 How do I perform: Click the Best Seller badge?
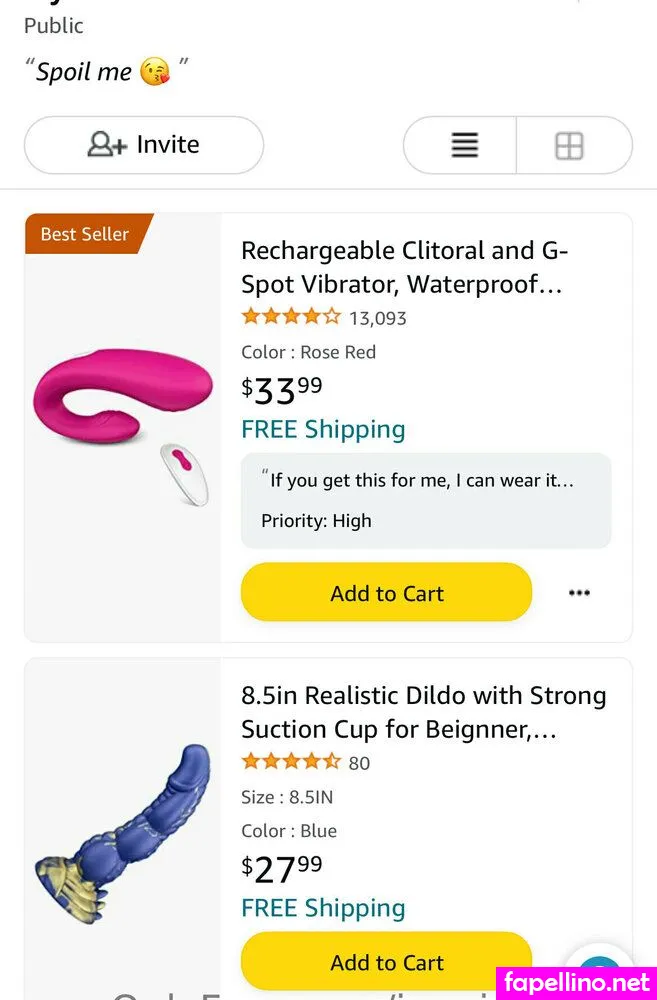pos(86,234)
